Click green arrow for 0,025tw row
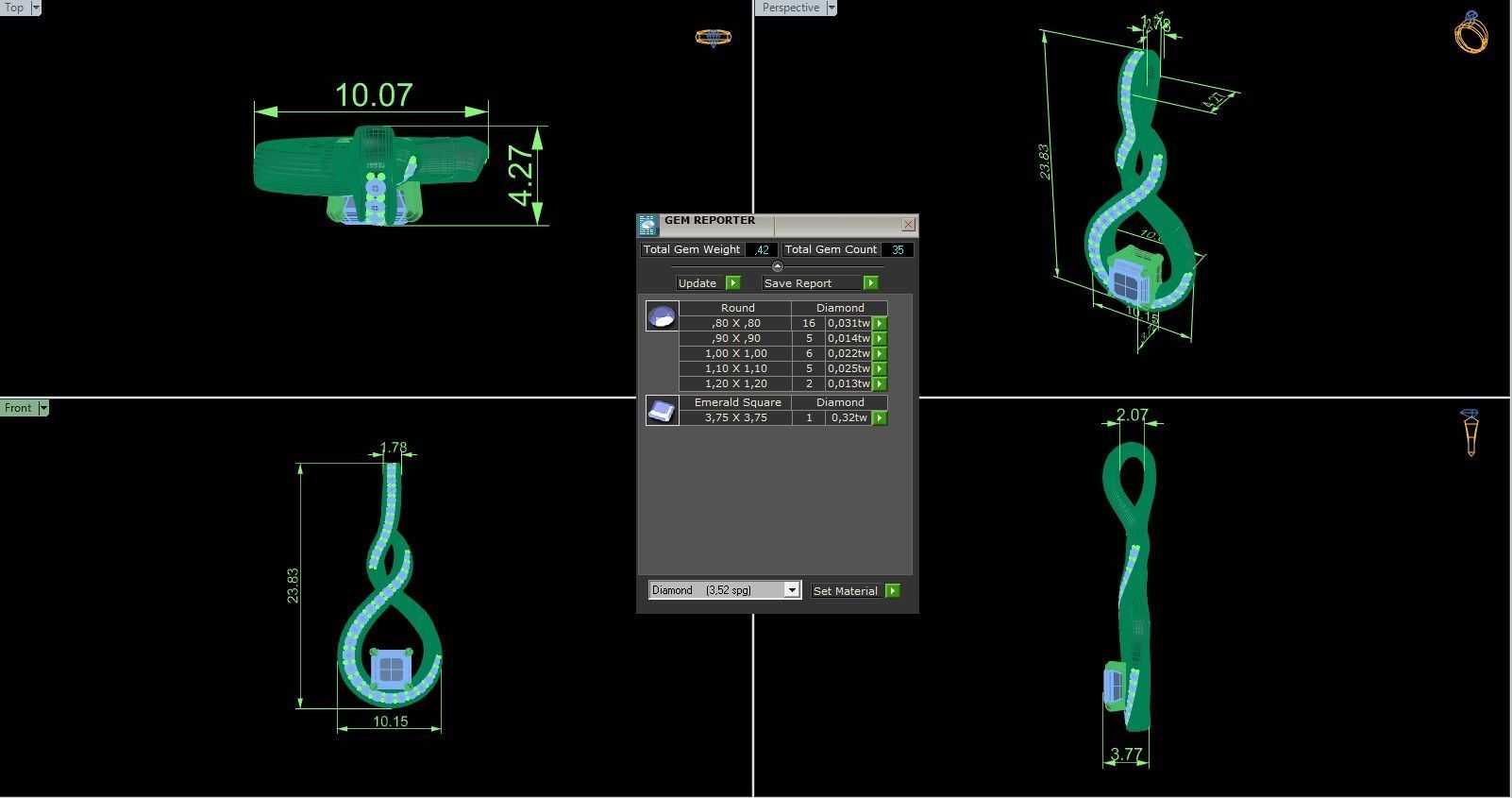The image size is (1512, 798). (x=880, y=368)
